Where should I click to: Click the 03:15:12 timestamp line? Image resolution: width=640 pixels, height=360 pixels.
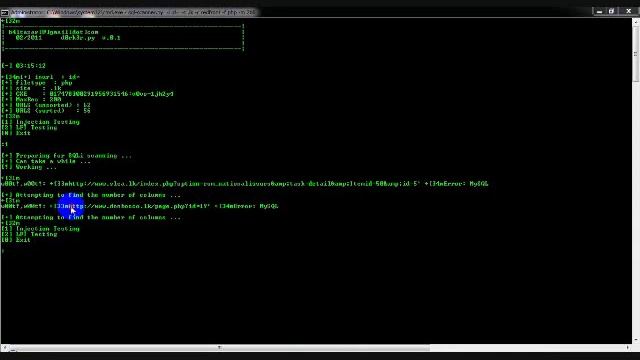[x=24, y=66]
